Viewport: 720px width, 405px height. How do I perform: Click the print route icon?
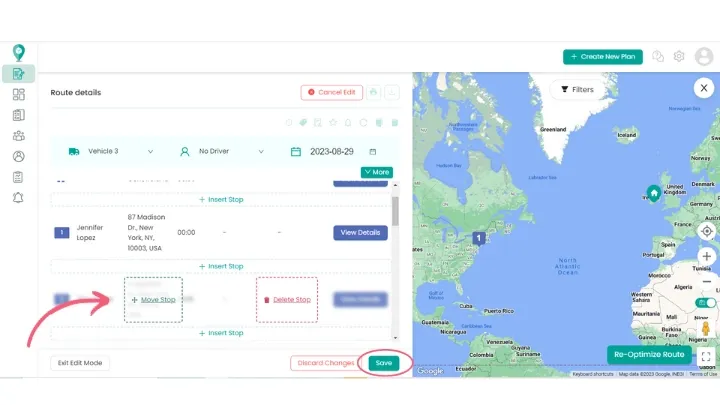[x=375, y=92]
